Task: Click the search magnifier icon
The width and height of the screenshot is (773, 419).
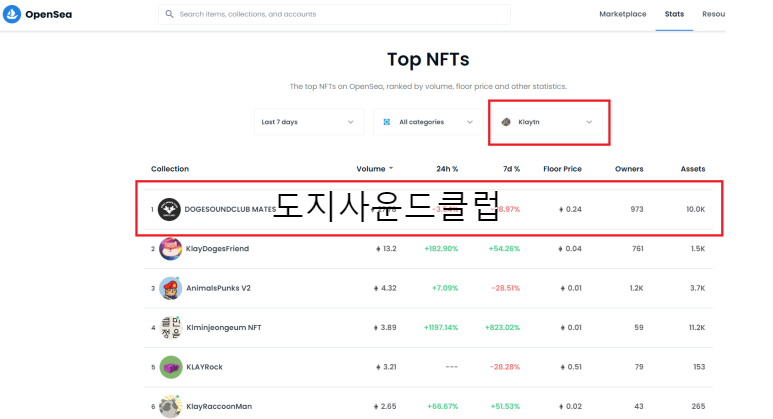Action: pyautogui.click(x=169, y=14)
